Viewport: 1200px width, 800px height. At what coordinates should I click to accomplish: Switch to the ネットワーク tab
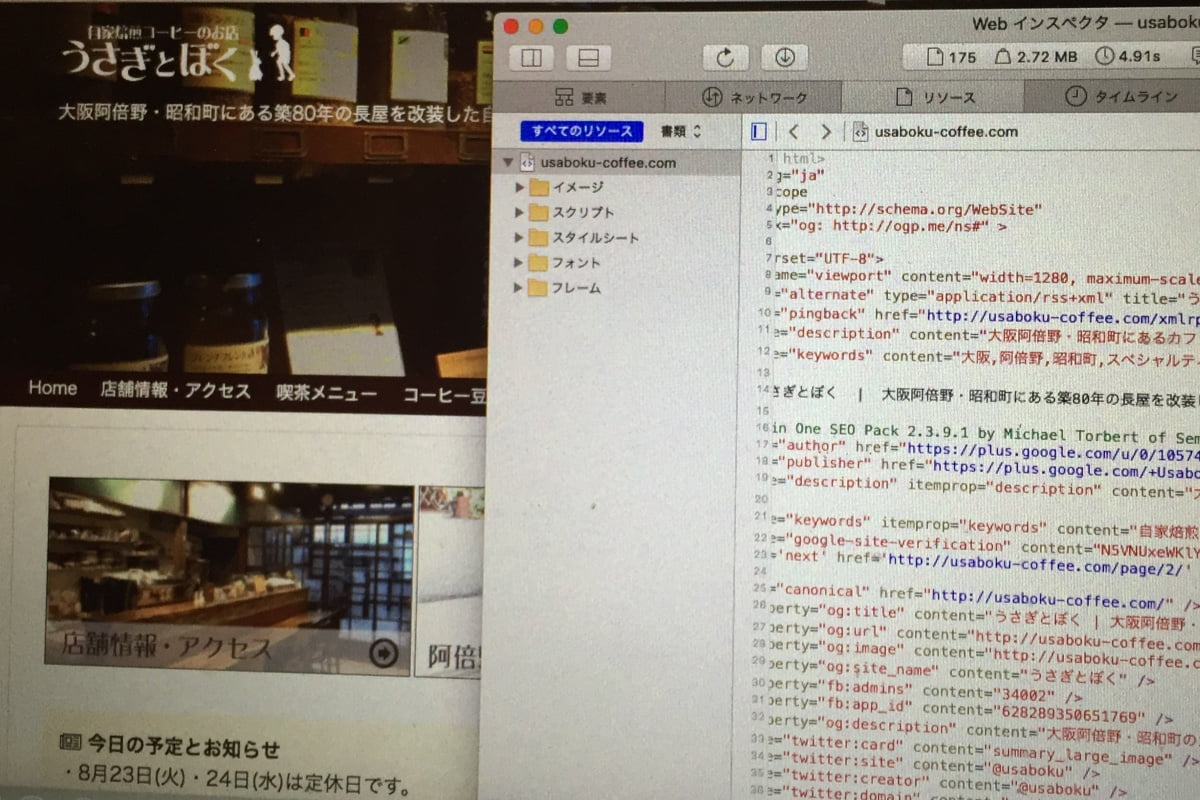(754, 98)
